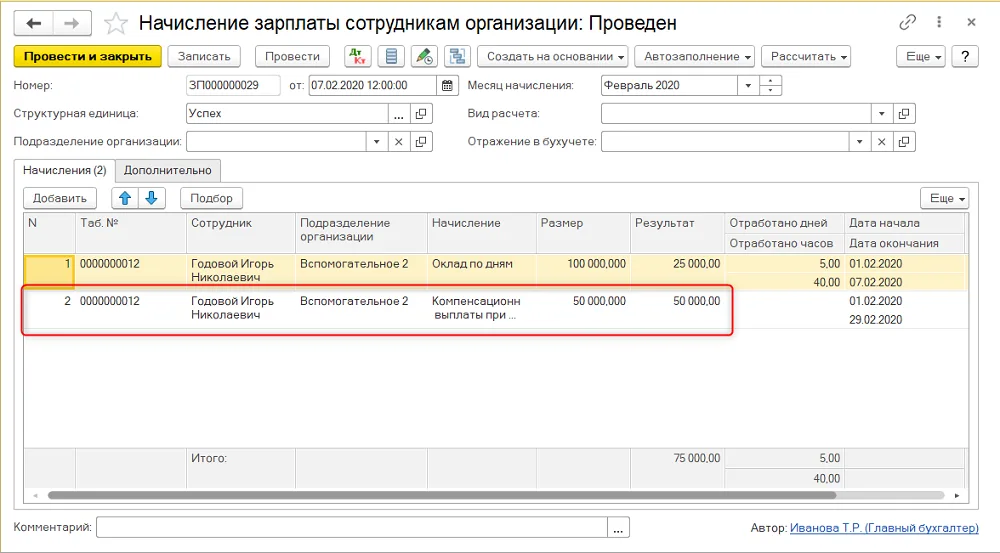1000x553 pixels.
Task: Focus the Комментарий input field
Action: point(352,528)
